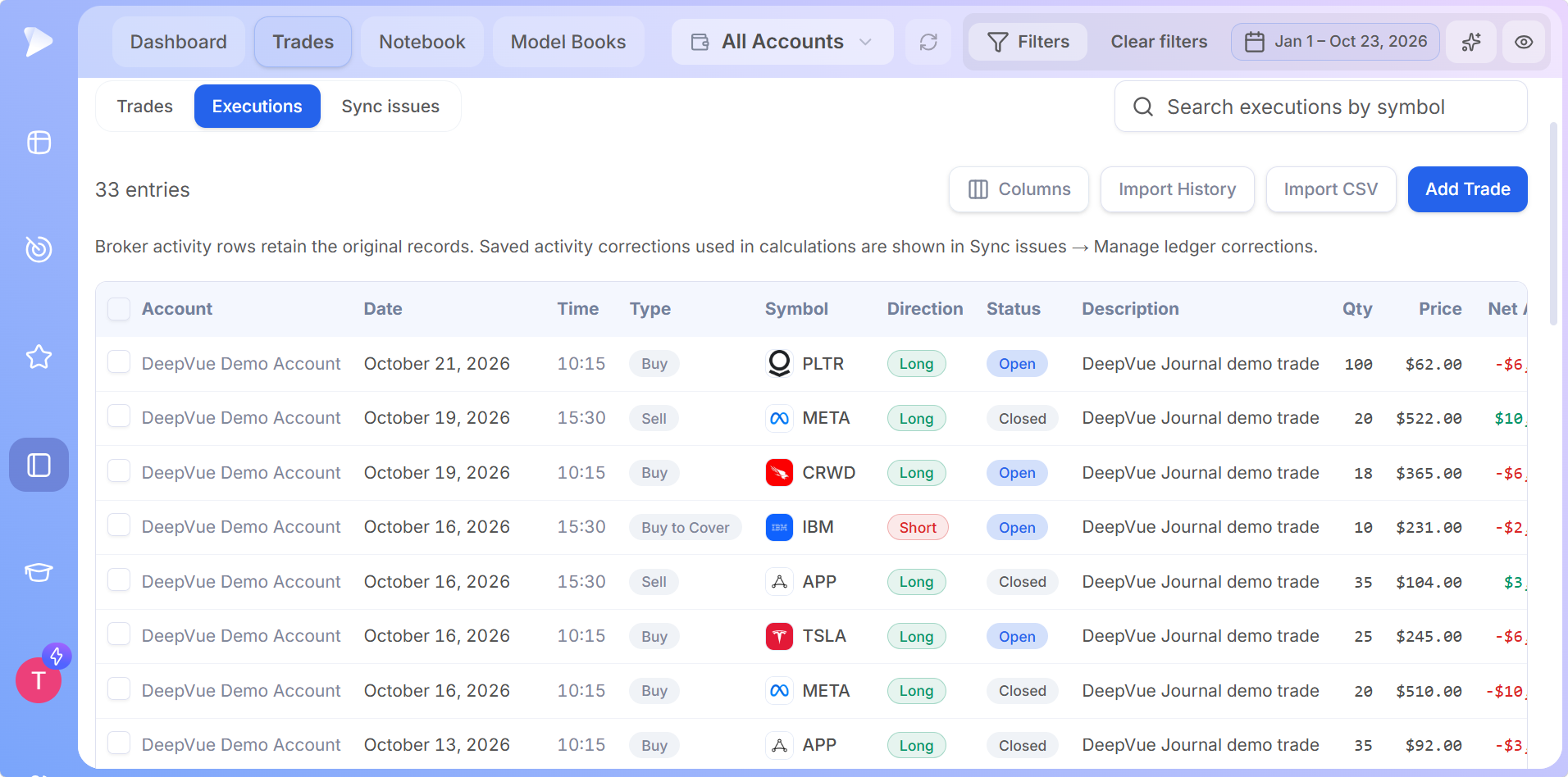Click the Import CSV button
The height and width of the screenshot is (777, 1568).
coord(1331,189)
